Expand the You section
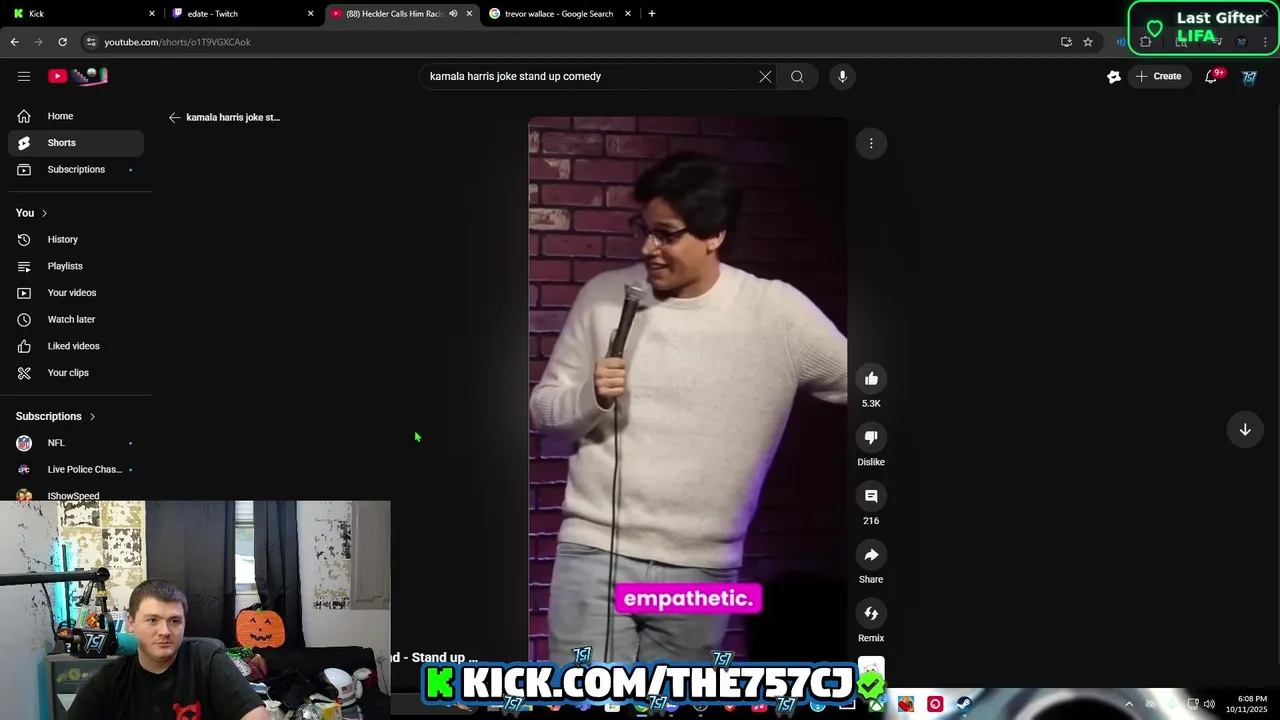 (x=32, y=213)
